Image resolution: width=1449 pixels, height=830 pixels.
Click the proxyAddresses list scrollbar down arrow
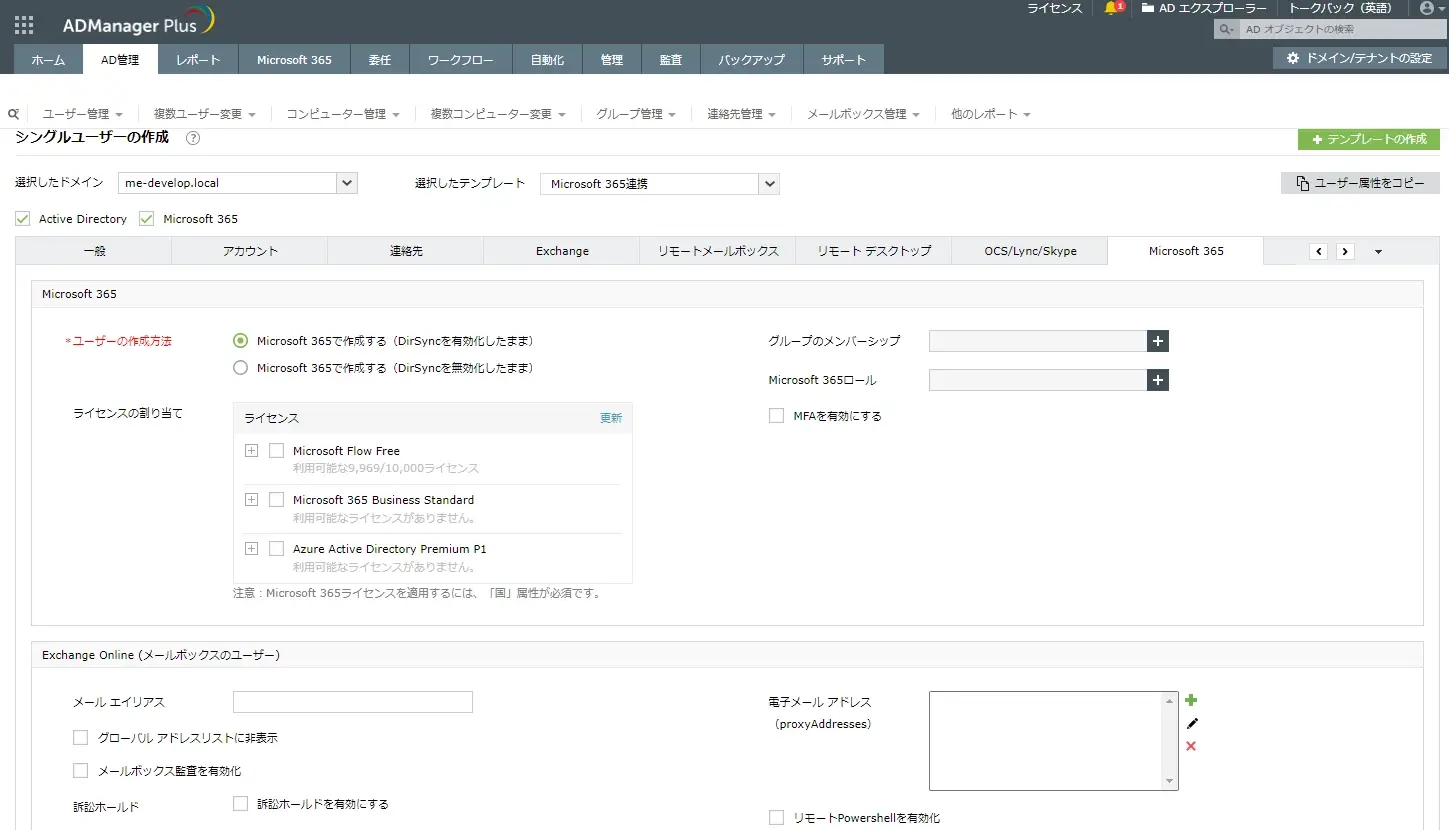pos(1170,781)
